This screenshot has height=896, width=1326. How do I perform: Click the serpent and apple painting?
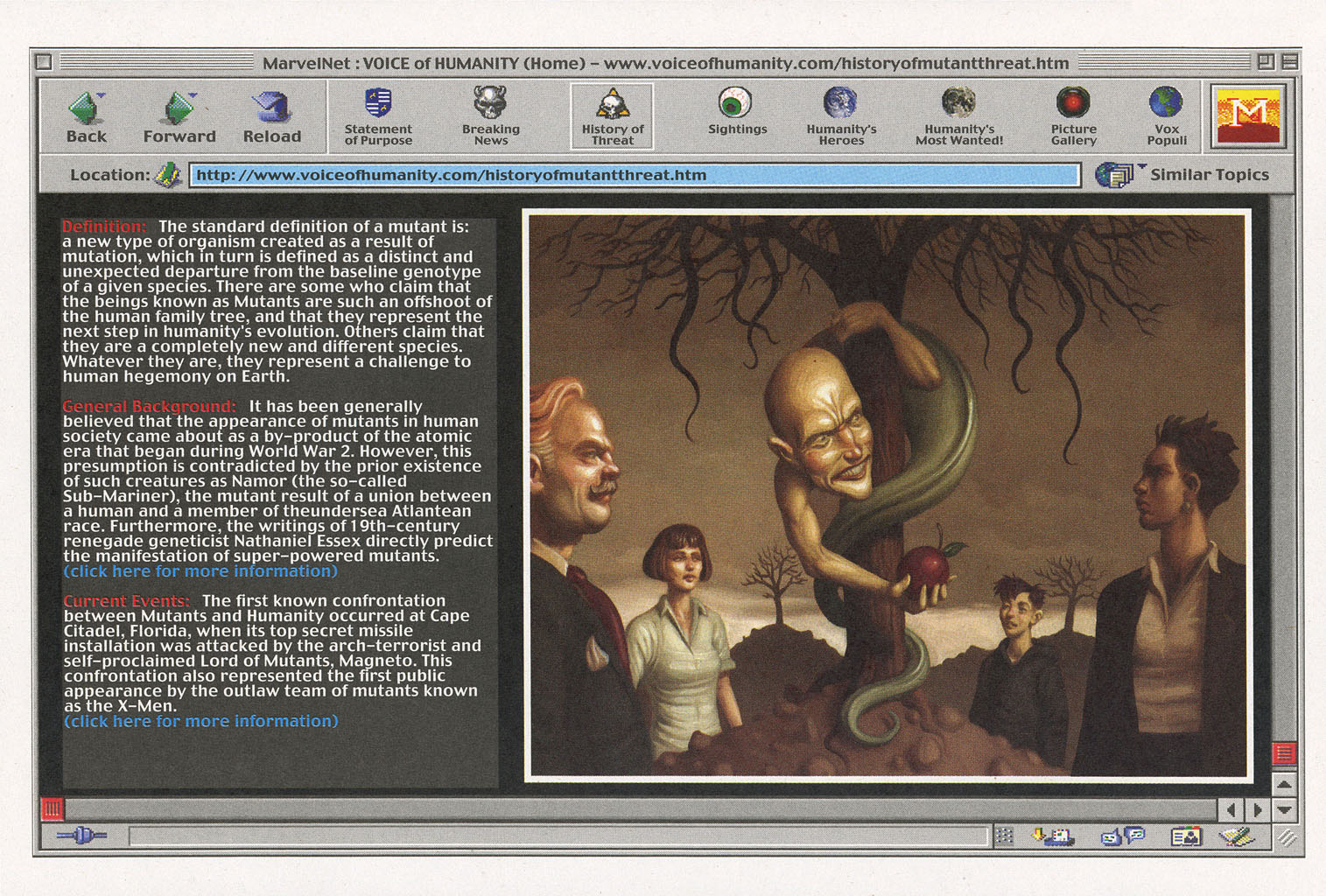(x=888, y=495)
